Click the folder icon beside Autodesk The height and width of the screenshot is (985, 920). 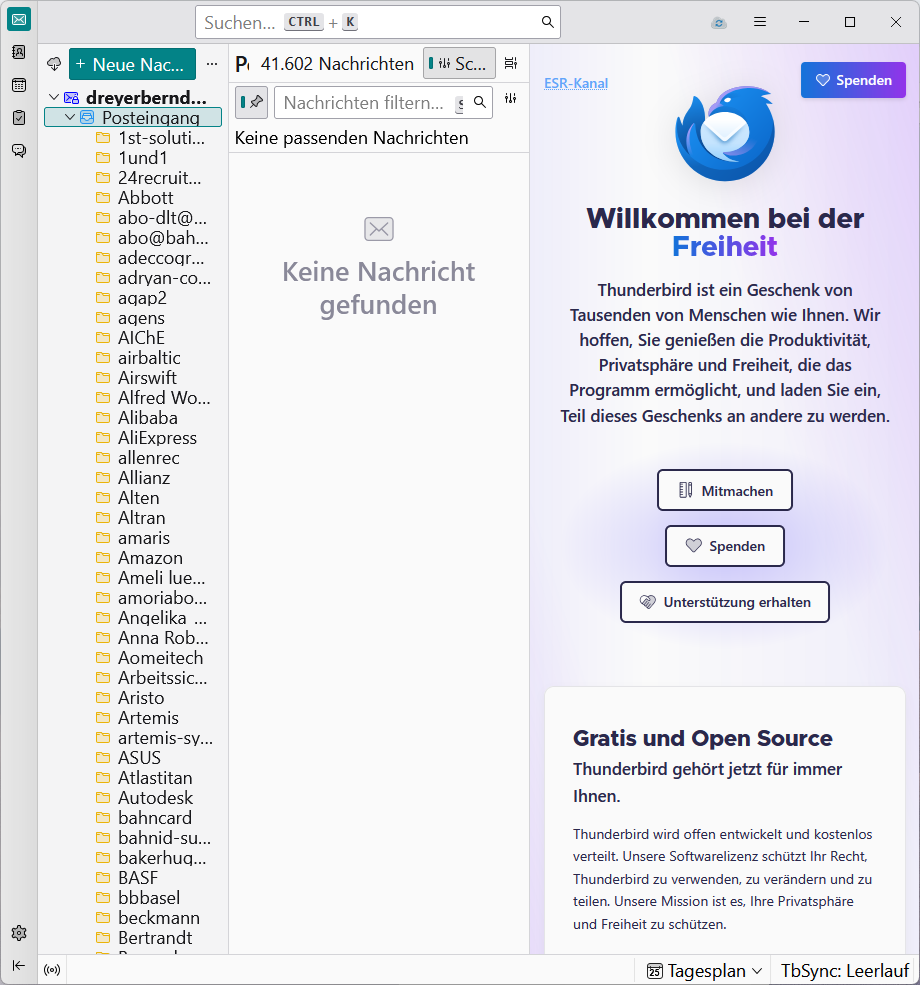click(103, 797)
